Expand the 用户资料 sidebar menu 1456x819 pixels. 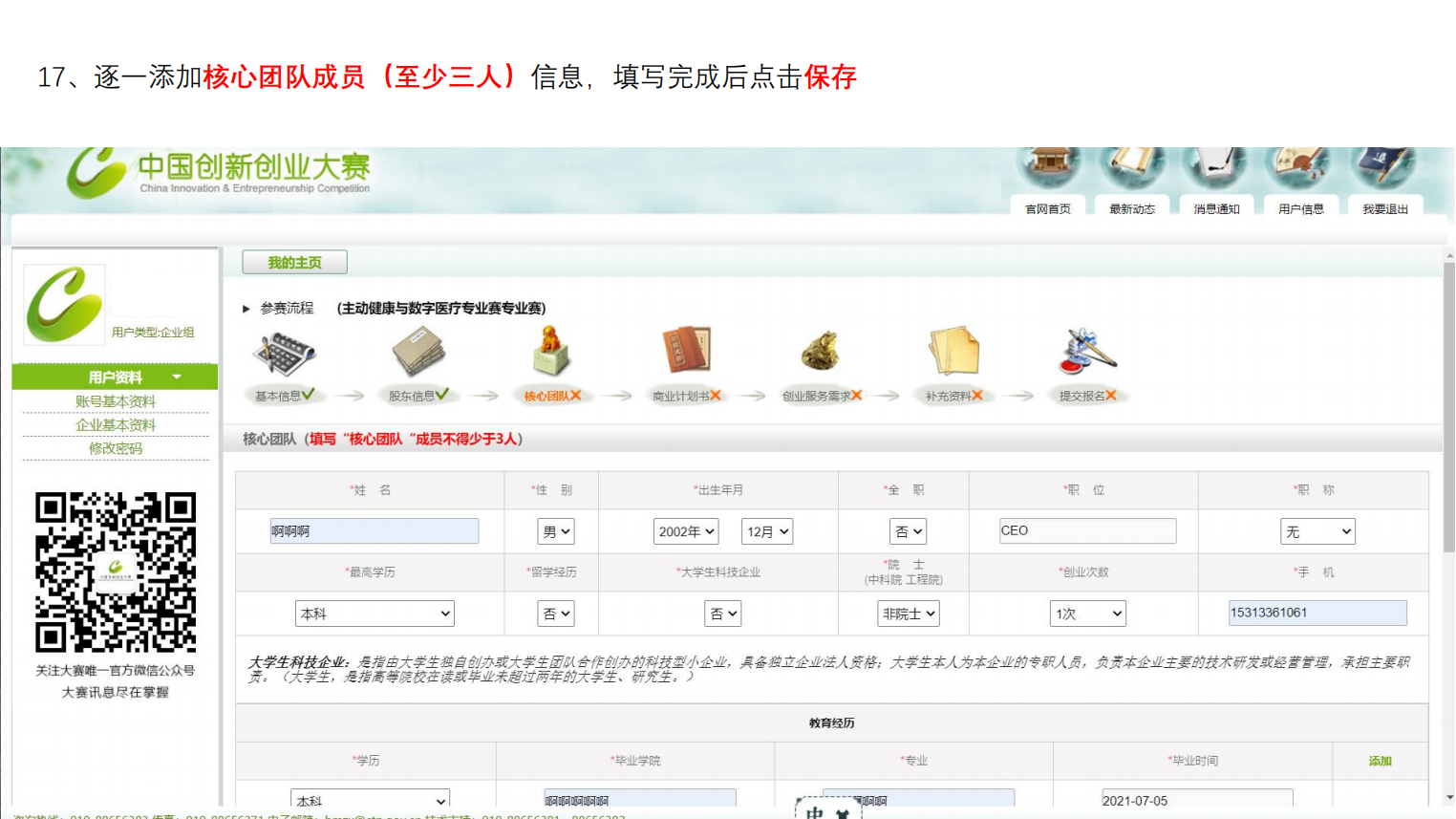coord(116,377)
